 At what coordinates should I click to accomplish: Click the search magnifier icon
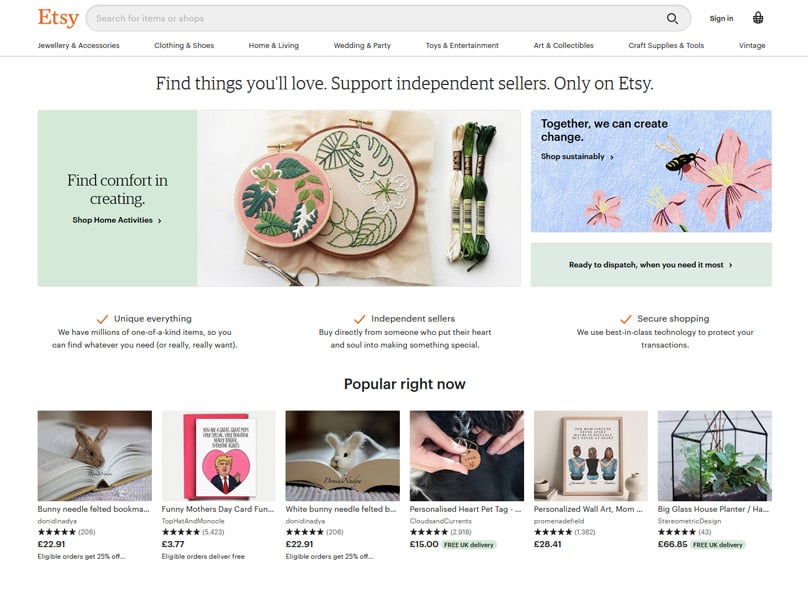(x=673, y=18)
